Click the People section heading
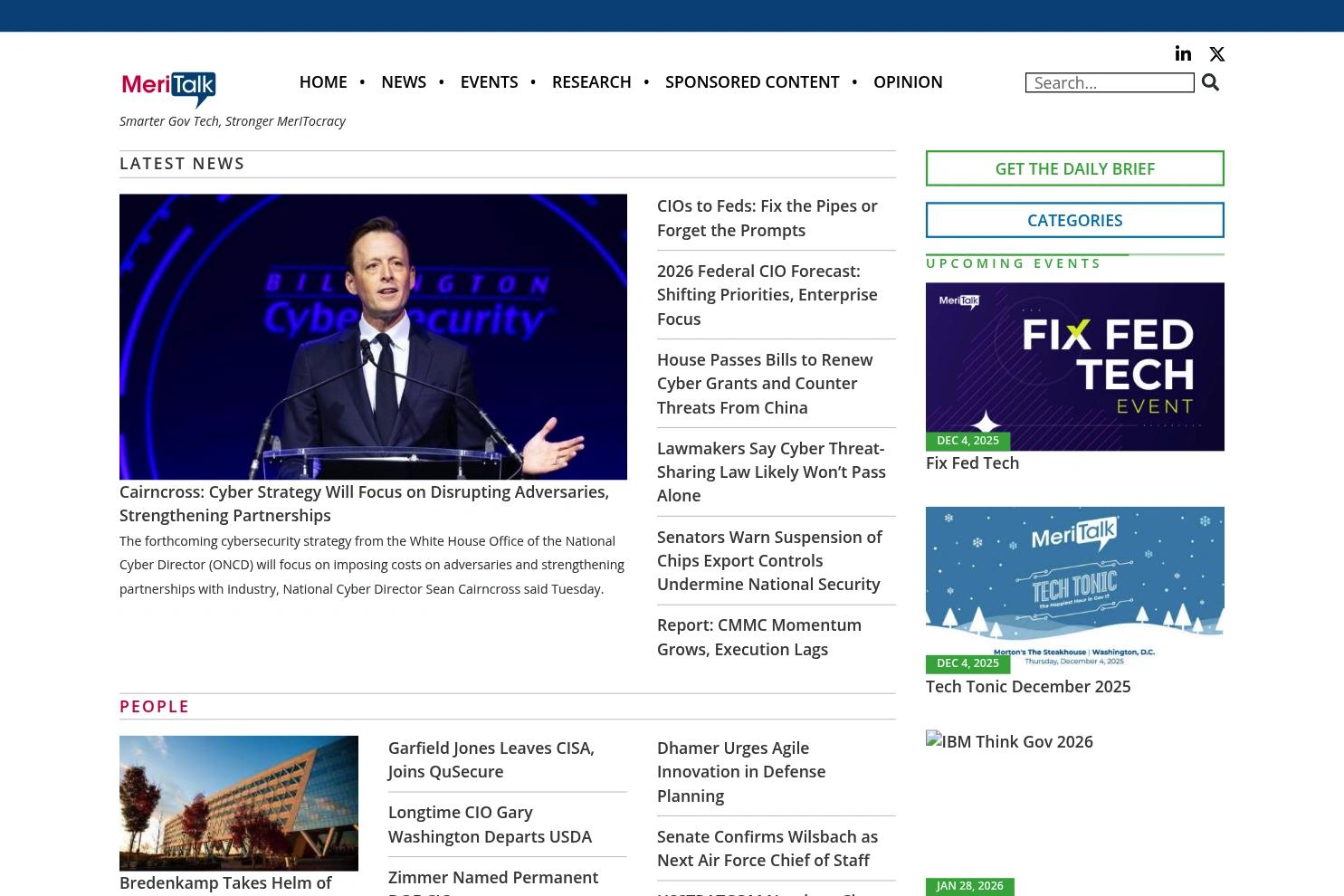 (154, 707)
